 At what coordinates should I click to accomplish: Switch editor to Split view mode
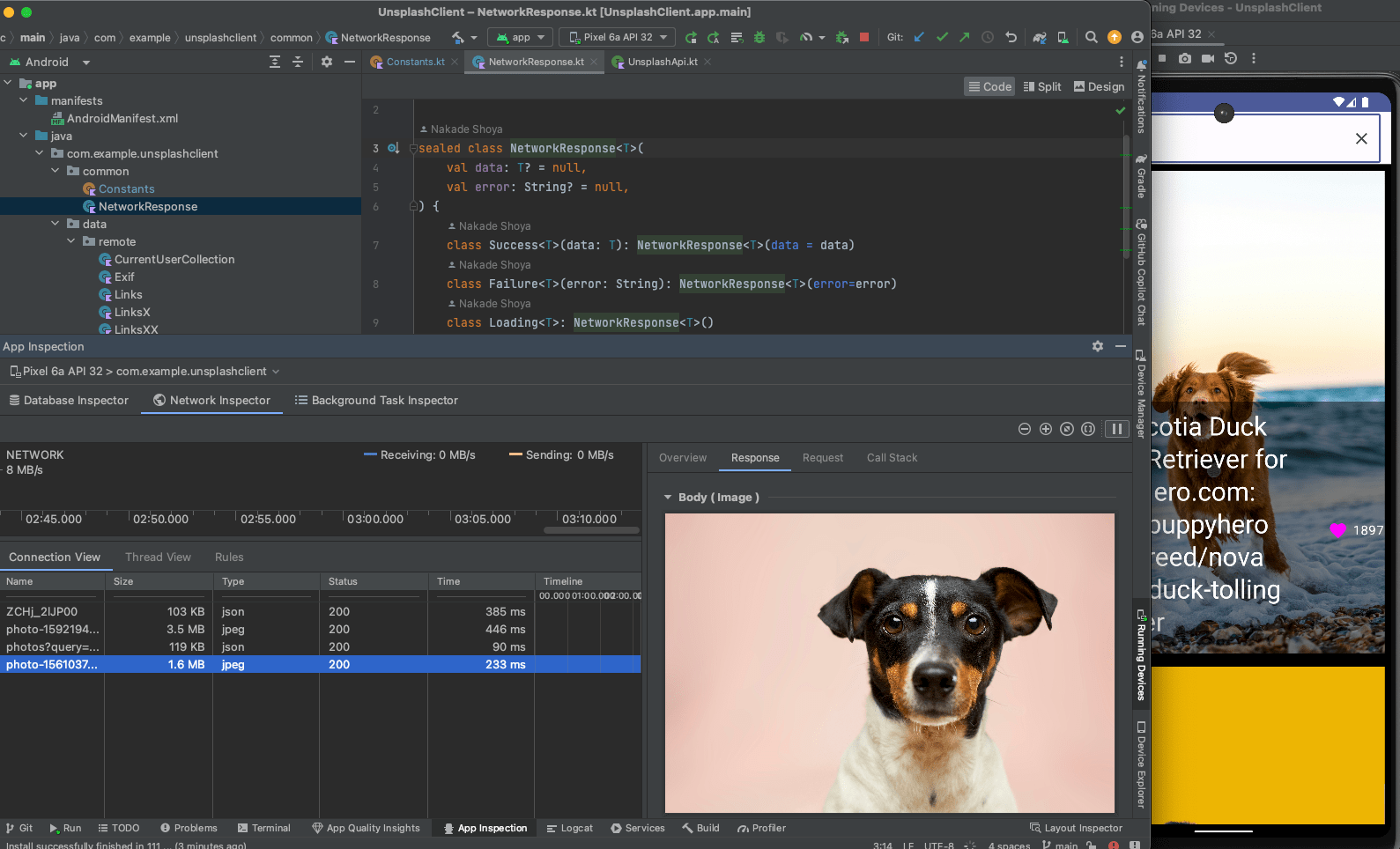1042,86
